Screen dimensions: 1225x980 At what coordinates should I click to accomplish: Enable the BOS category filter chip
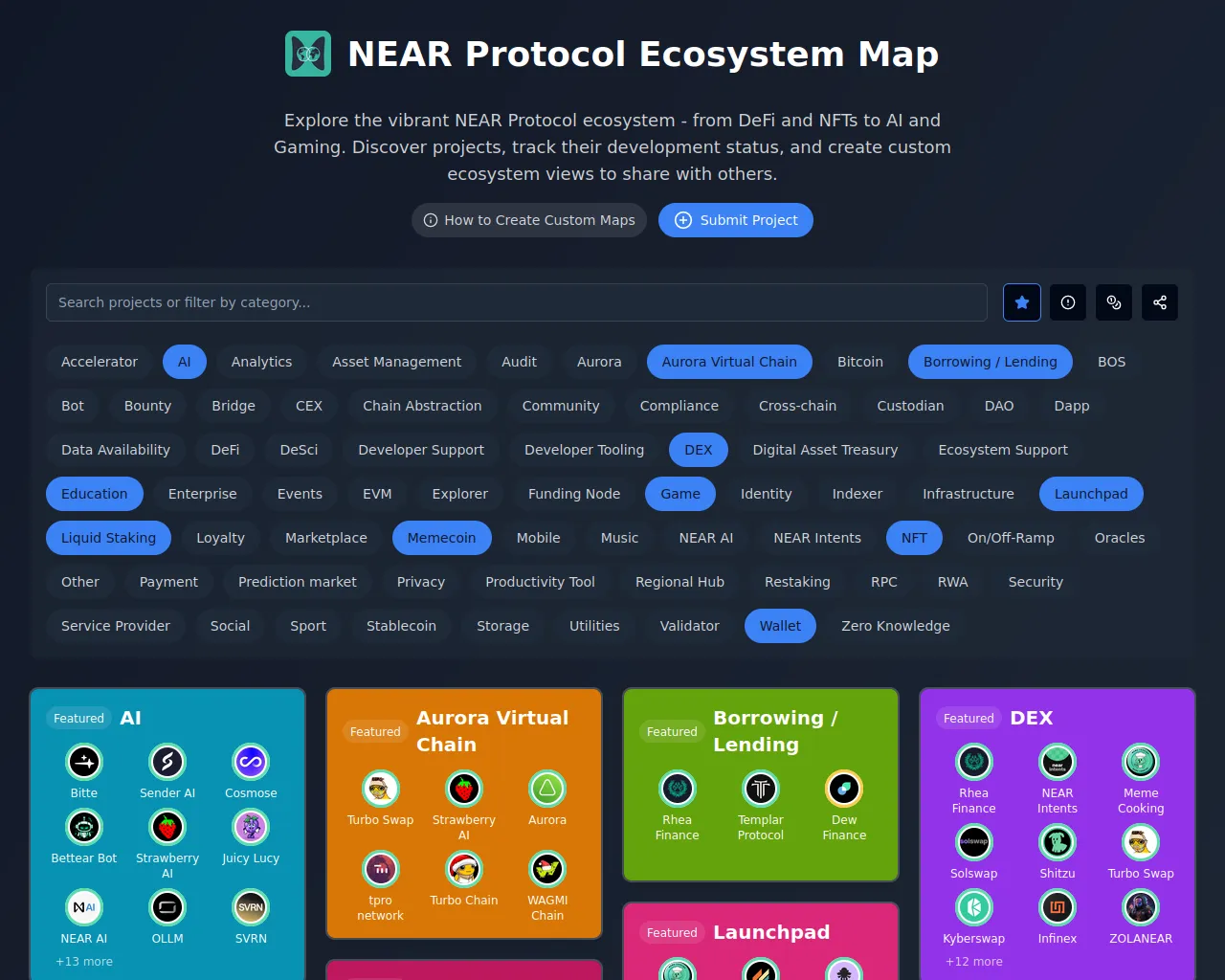tap(1111, 362)
